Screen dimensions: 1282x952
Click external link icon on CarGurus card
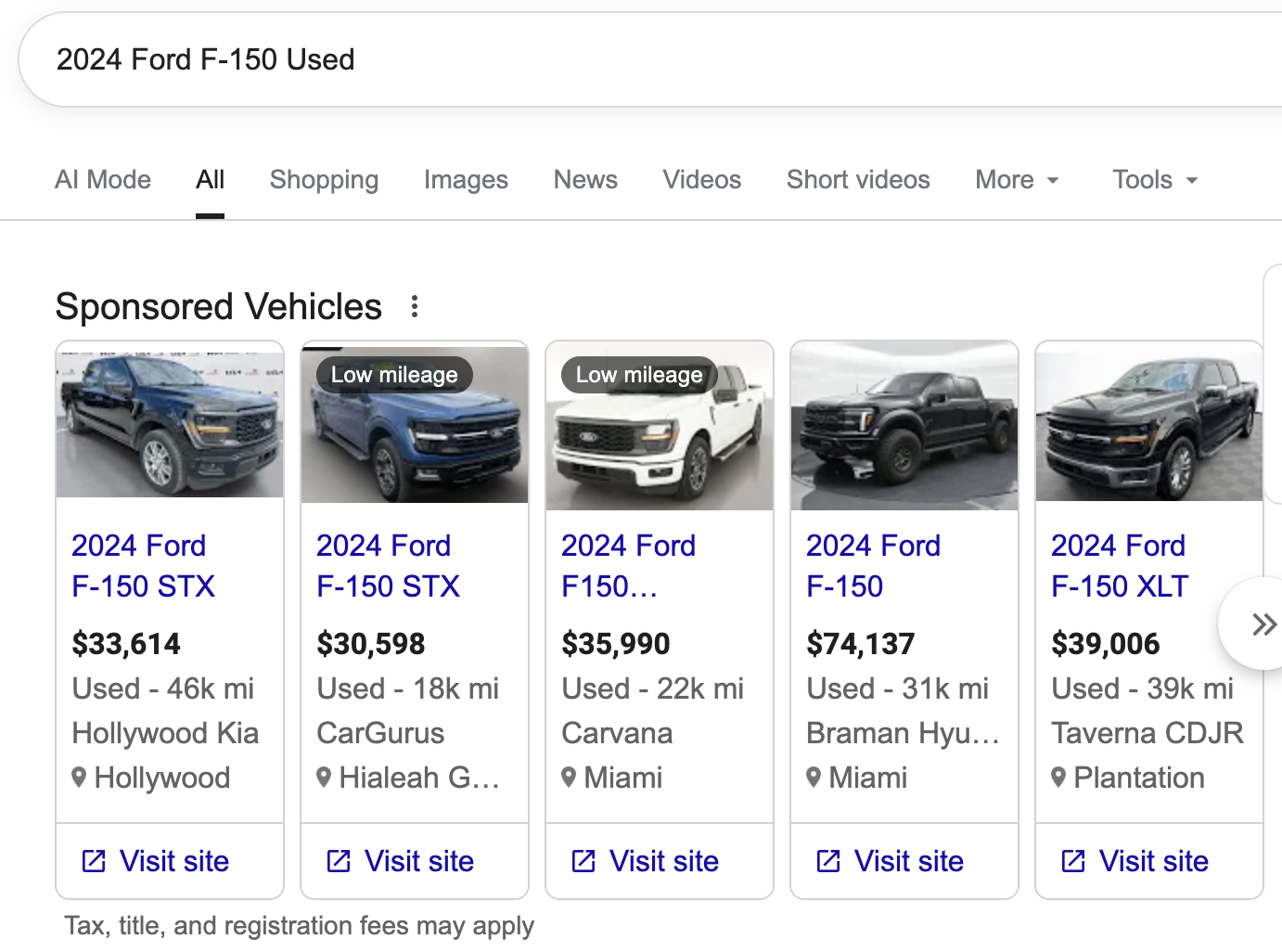point(339,861)
